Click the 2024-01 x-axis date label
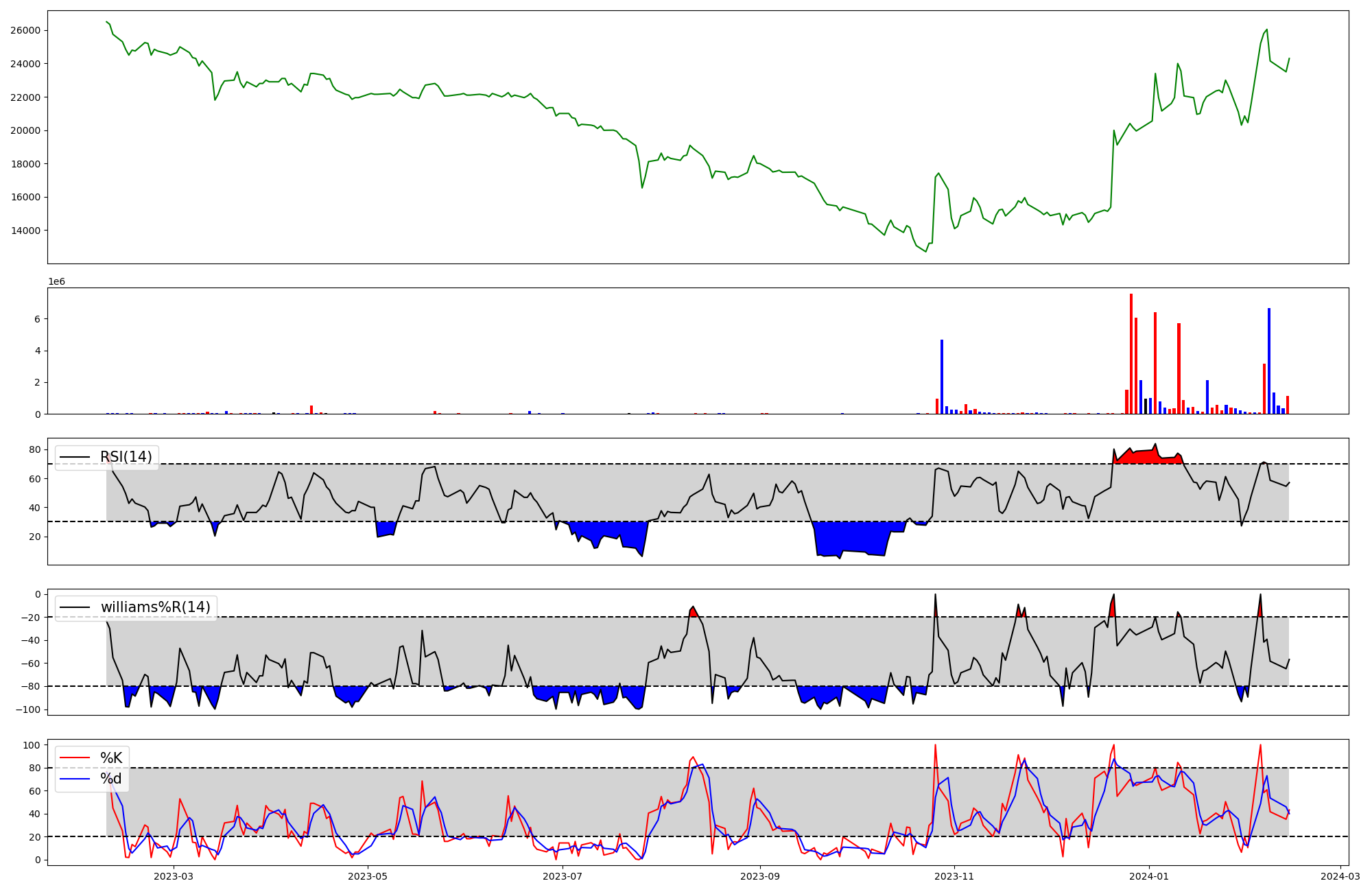Screen dimensions: 1372x892 coord(1150,876)
